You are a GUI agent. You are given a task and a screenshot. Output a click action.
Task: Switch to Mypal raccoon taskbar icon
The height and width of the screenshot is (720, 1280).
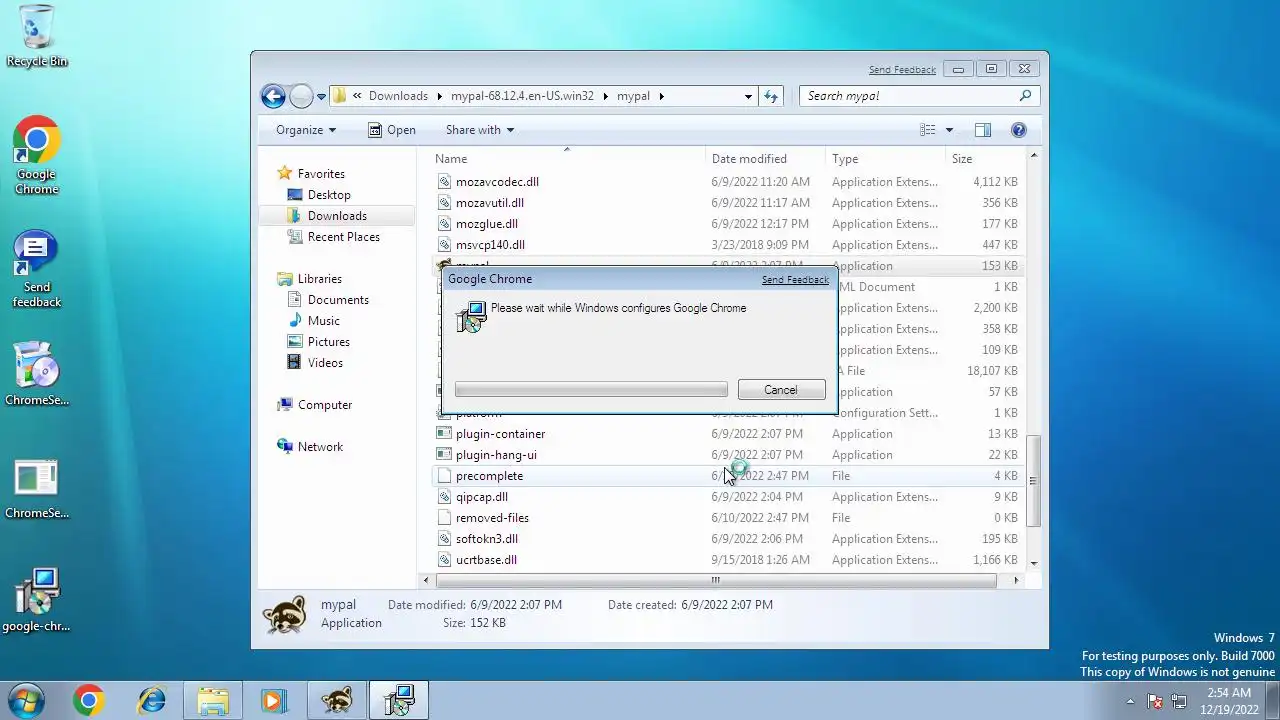[337, 700]
